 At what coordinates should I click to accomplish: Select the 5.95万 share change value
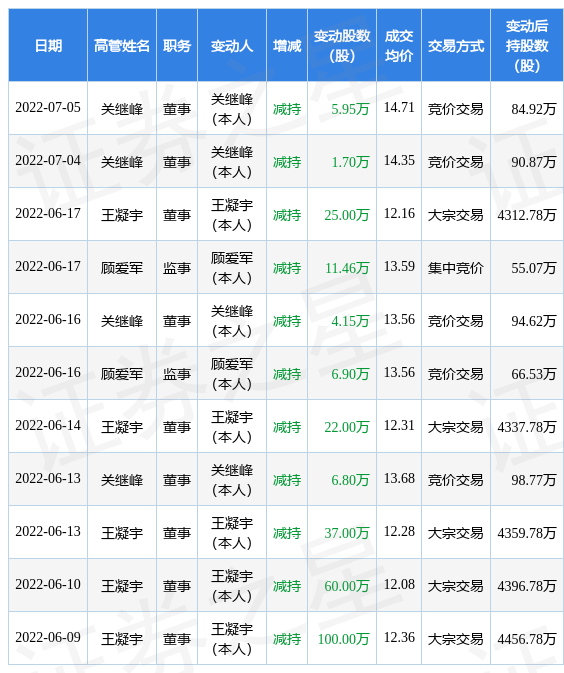click(350, 109)
